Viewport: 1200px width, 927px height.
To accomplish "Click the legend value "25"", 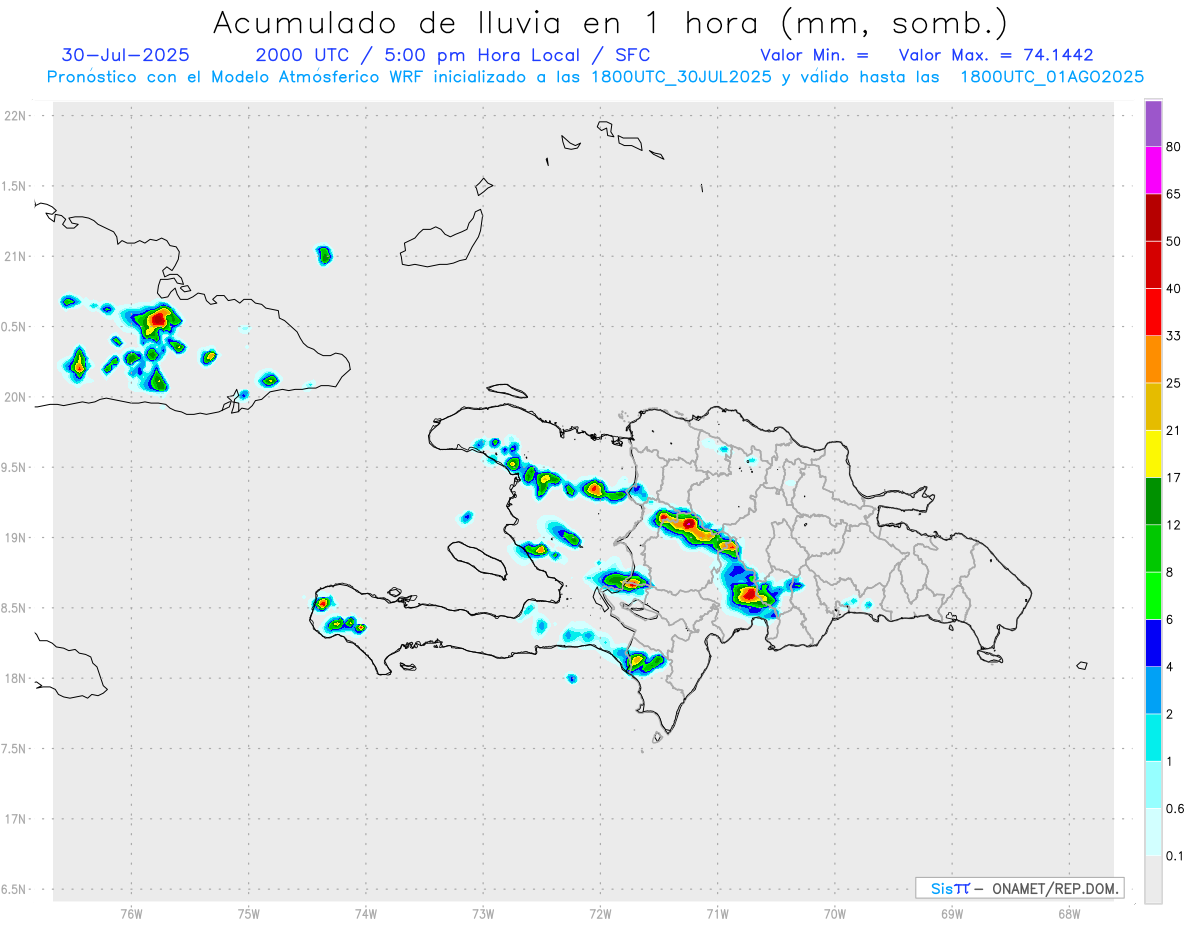I will tap(1174, 383).
